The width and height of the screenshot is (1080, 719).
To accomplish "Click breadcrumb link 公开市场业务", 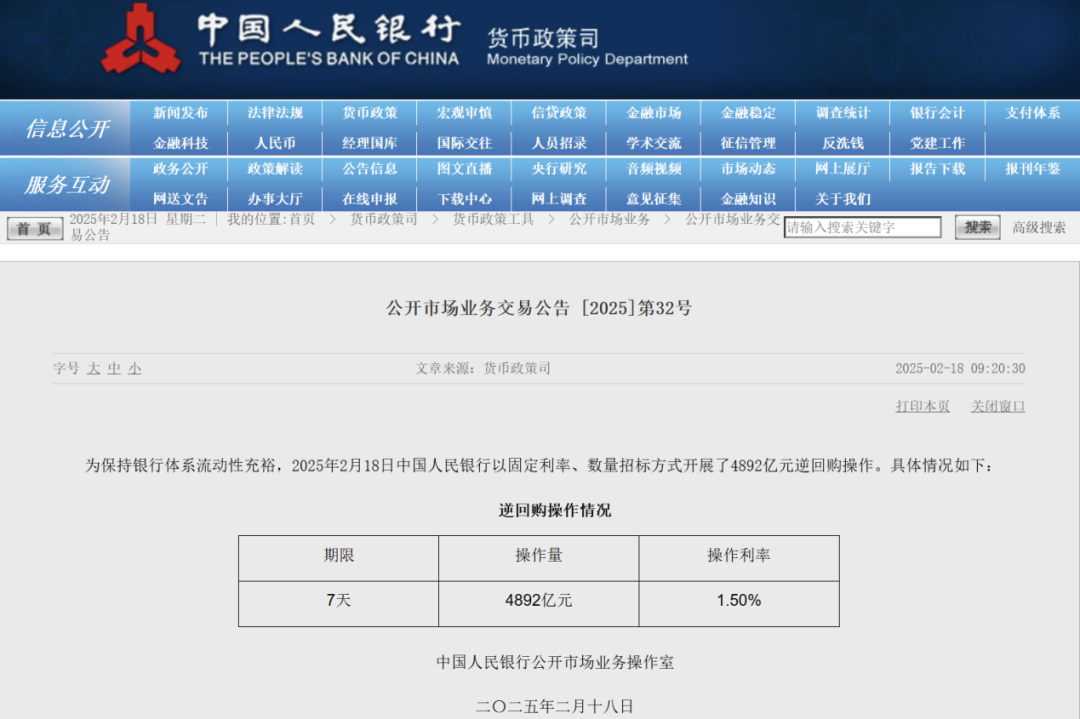I will [610, 220].
